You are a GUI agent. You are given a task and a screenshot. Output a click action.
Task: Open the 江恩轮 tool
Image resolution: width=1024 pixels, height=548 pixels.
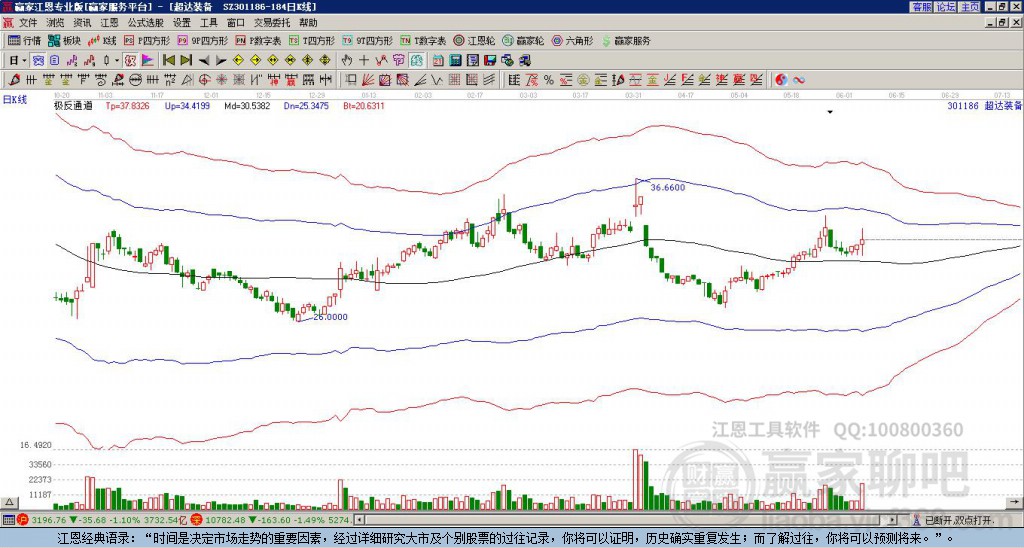click(x=474, y=40)
